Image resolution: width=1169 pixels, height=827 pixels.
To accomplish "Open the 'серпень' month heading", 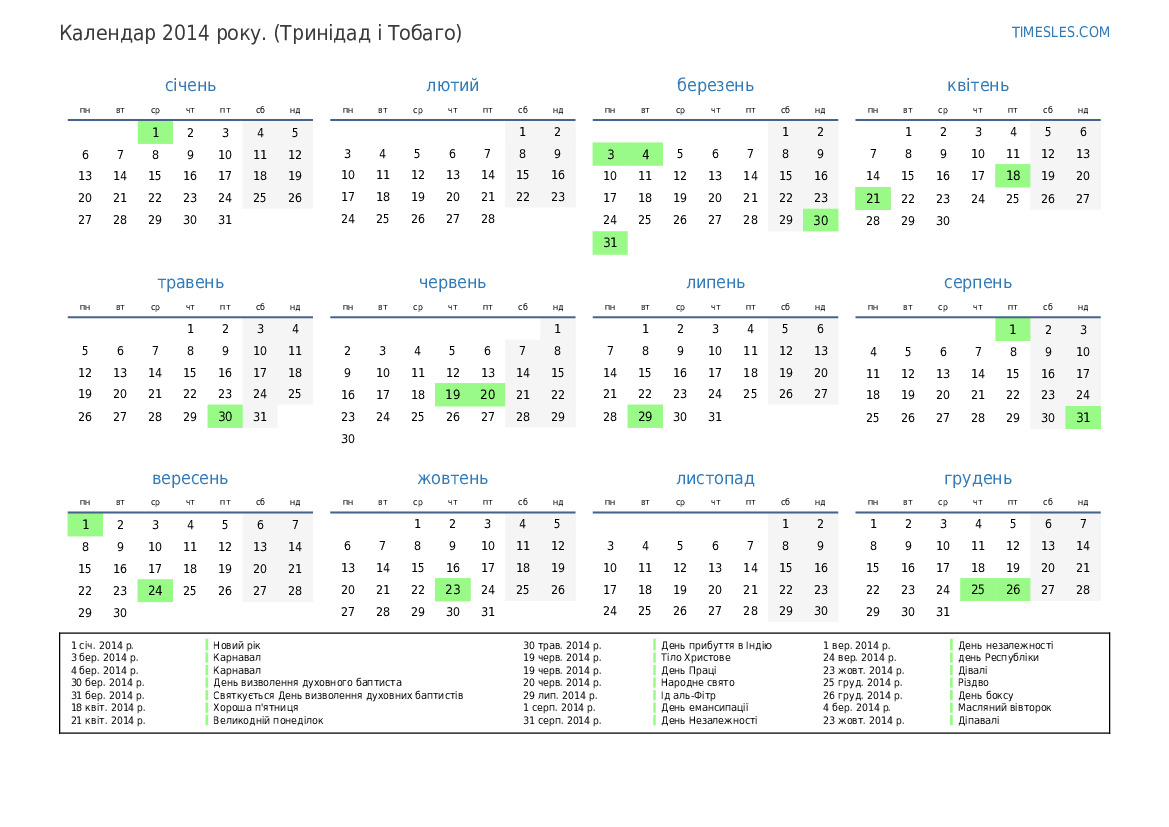I will pyautogui.click(x=977, y=283).
